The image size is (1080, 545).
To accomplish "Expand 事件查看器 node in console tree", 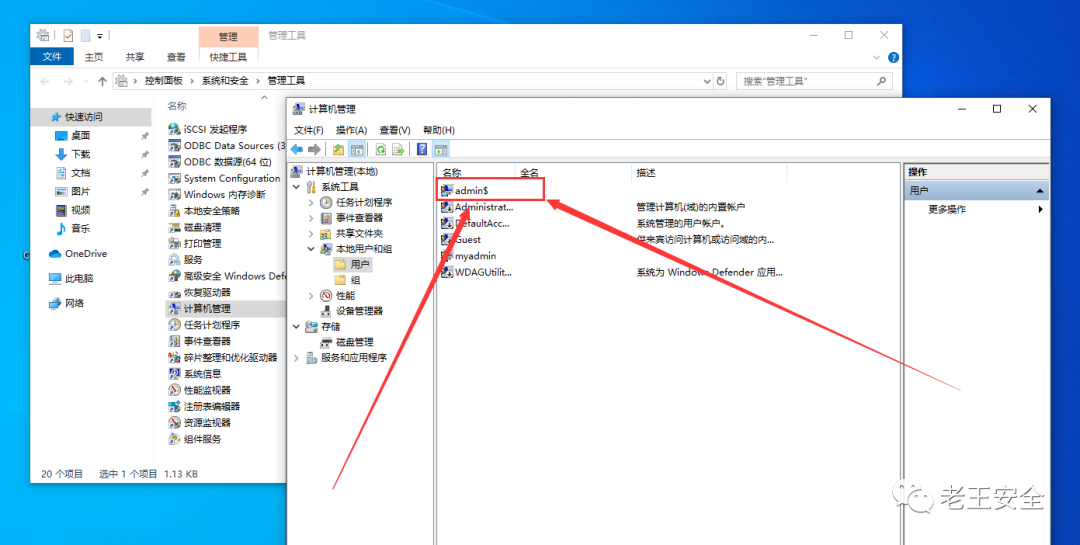I will pos(311,218).
